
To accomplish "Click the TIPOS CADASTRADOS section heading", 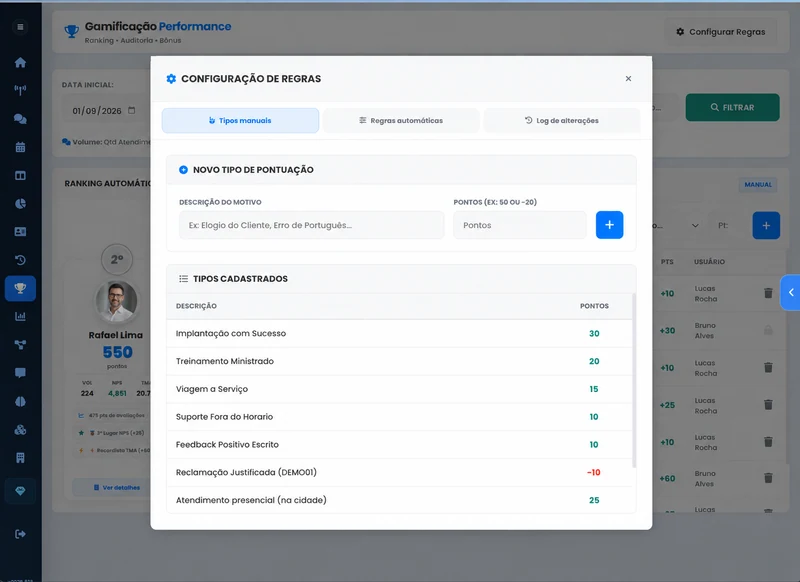I will [240, 279].
